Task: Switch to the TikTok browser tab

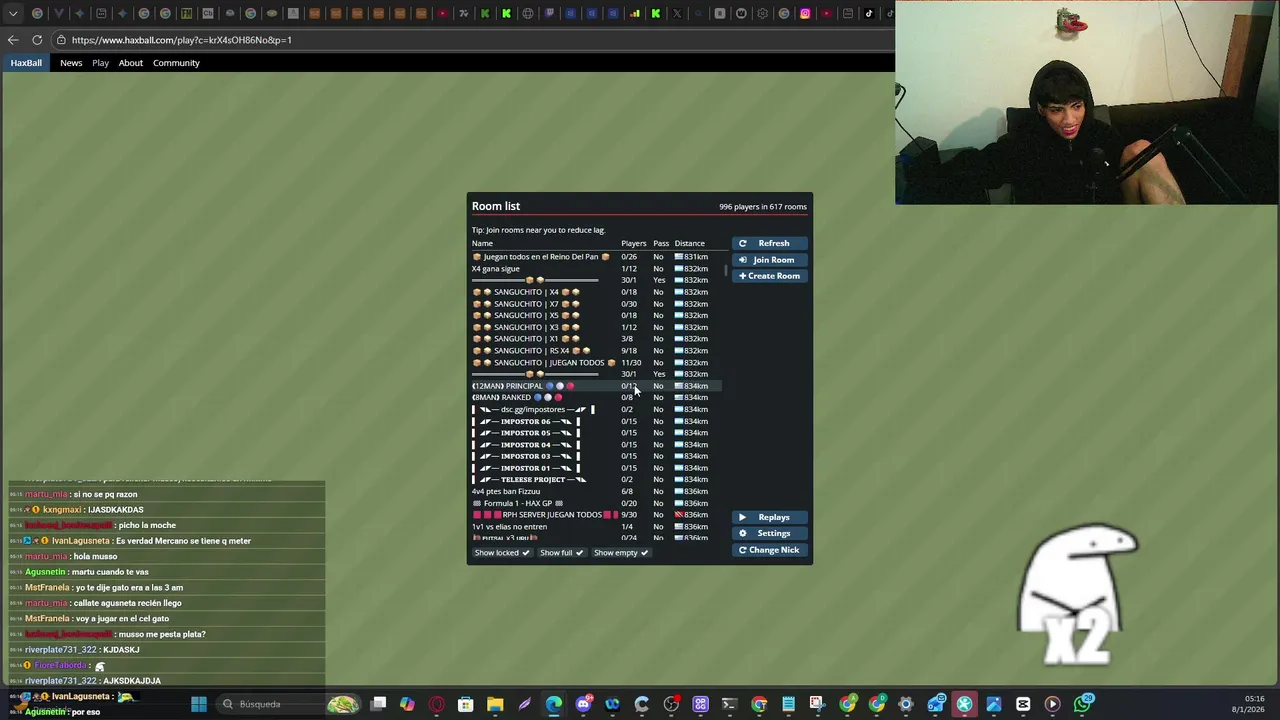Action: pyautogui.click(x=869, y=13)
